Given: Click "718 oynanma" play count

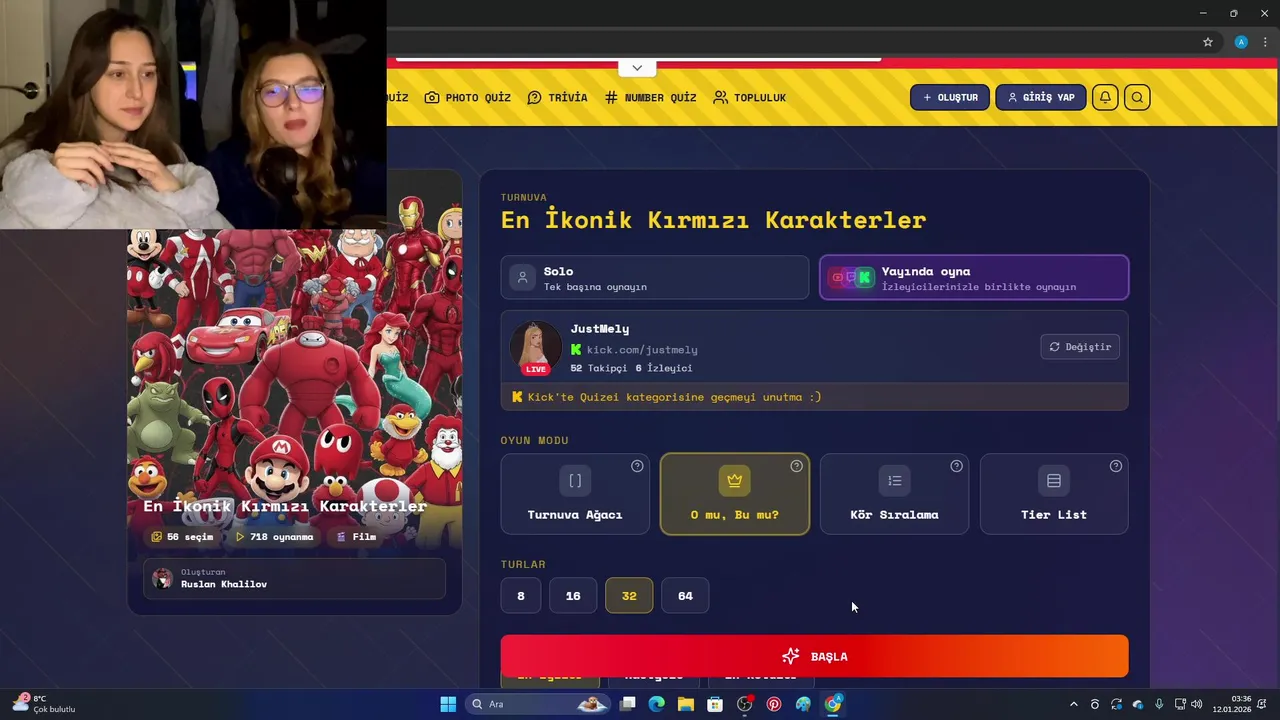Looking at the screenshot, I should tap(274, 537).
